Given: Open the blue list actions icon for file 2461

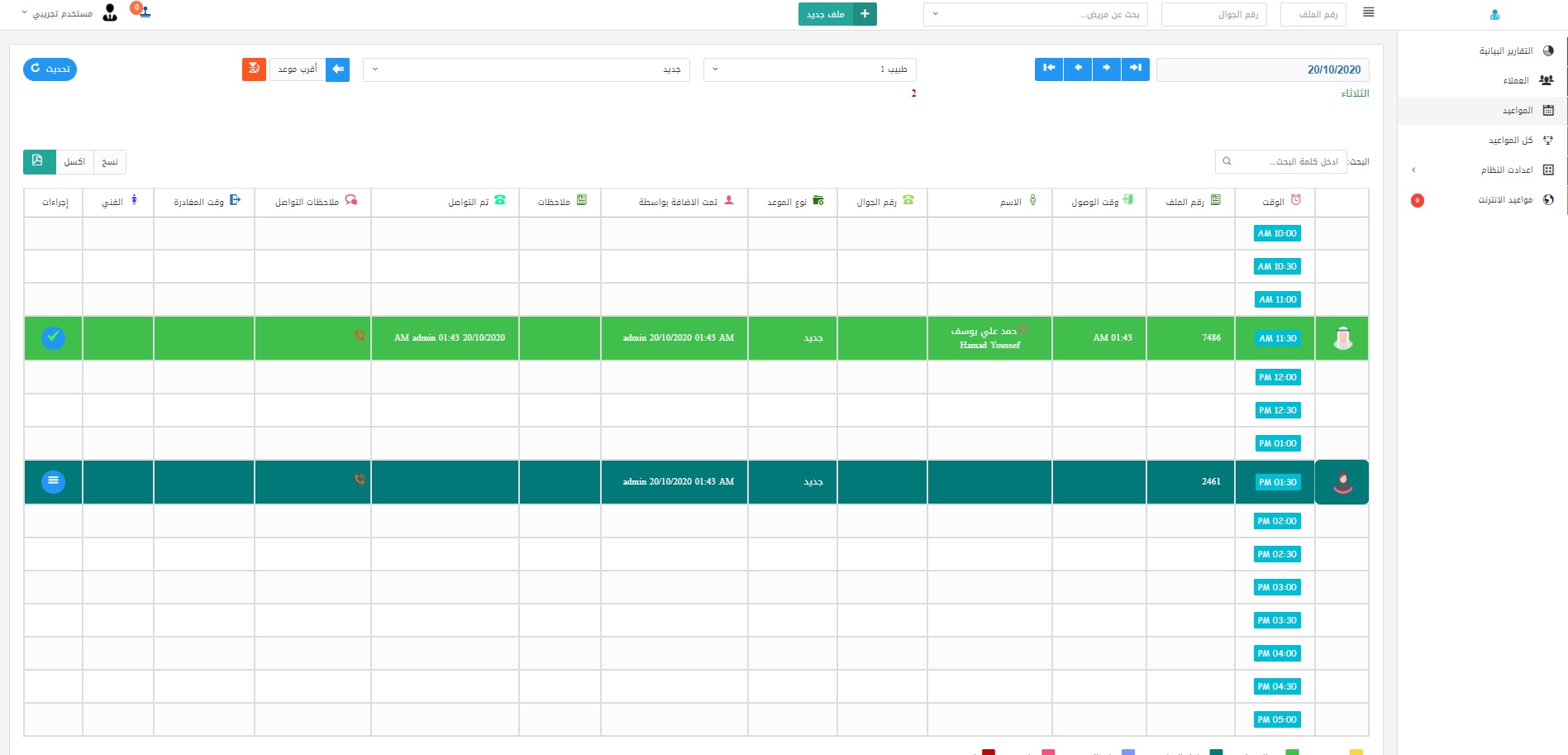Looking at the screenshot, I should tap(53, 481).
